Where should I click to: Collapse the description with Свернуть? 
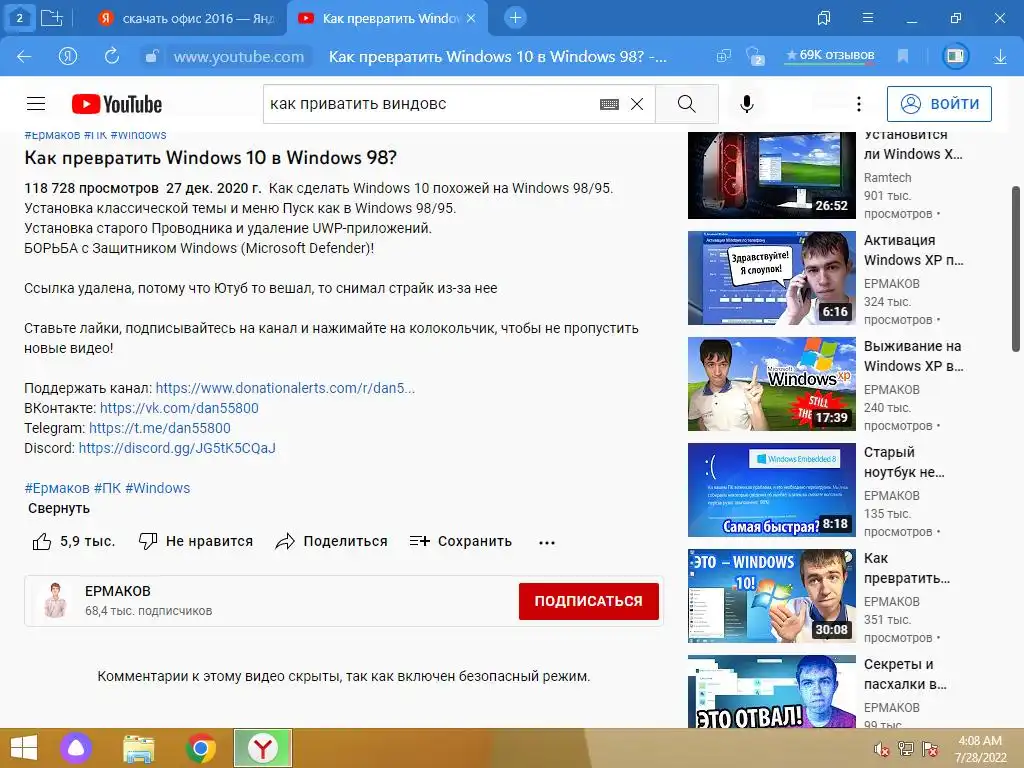pos(59,508)
